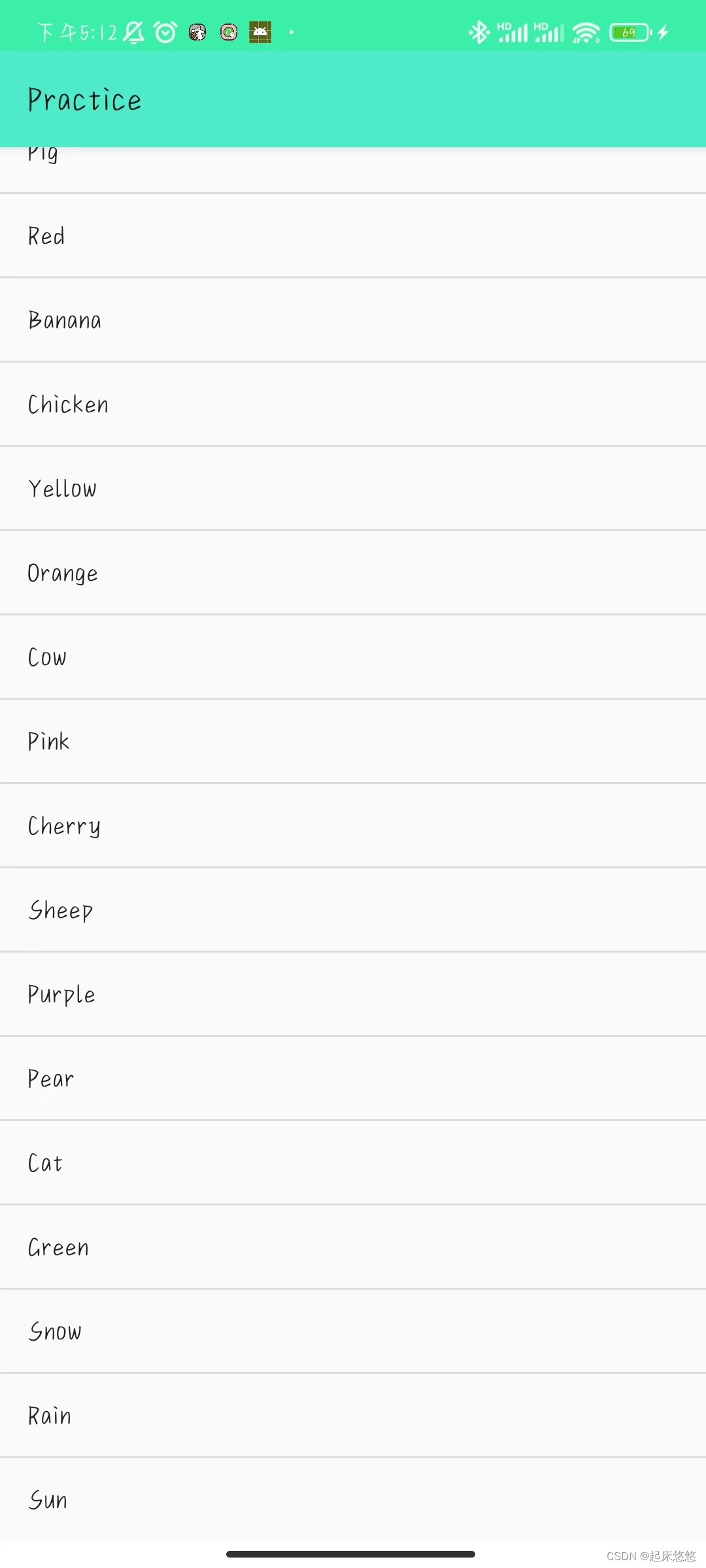The width and height of the screenshot is (706, 1568).
Task: Tap the first HD cellular signal icon
Action: tap(513, 32)
